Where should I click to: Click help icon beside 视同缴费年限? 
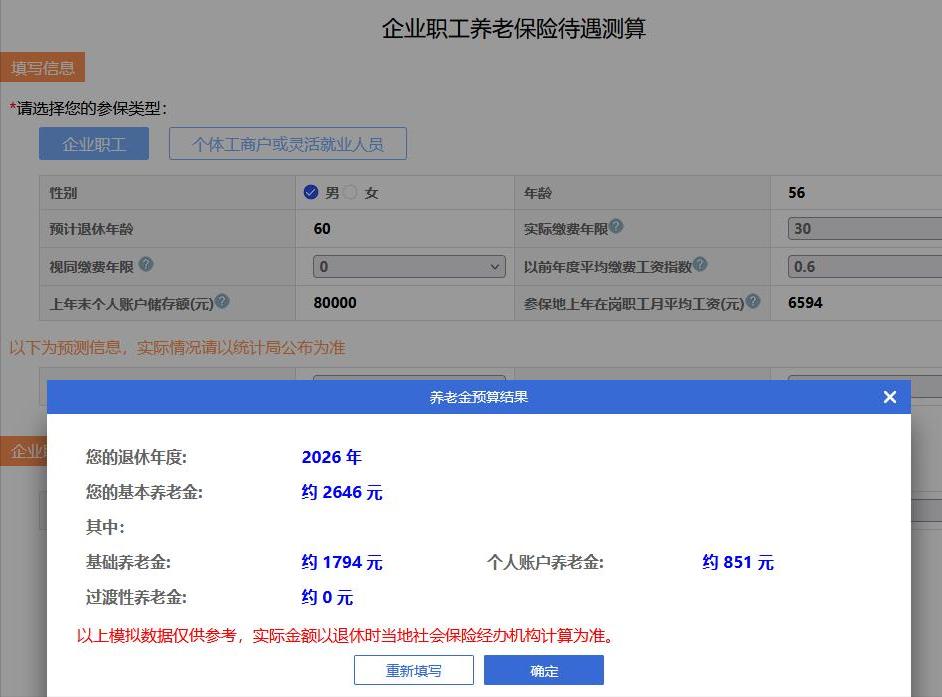(x=148, y=264)
